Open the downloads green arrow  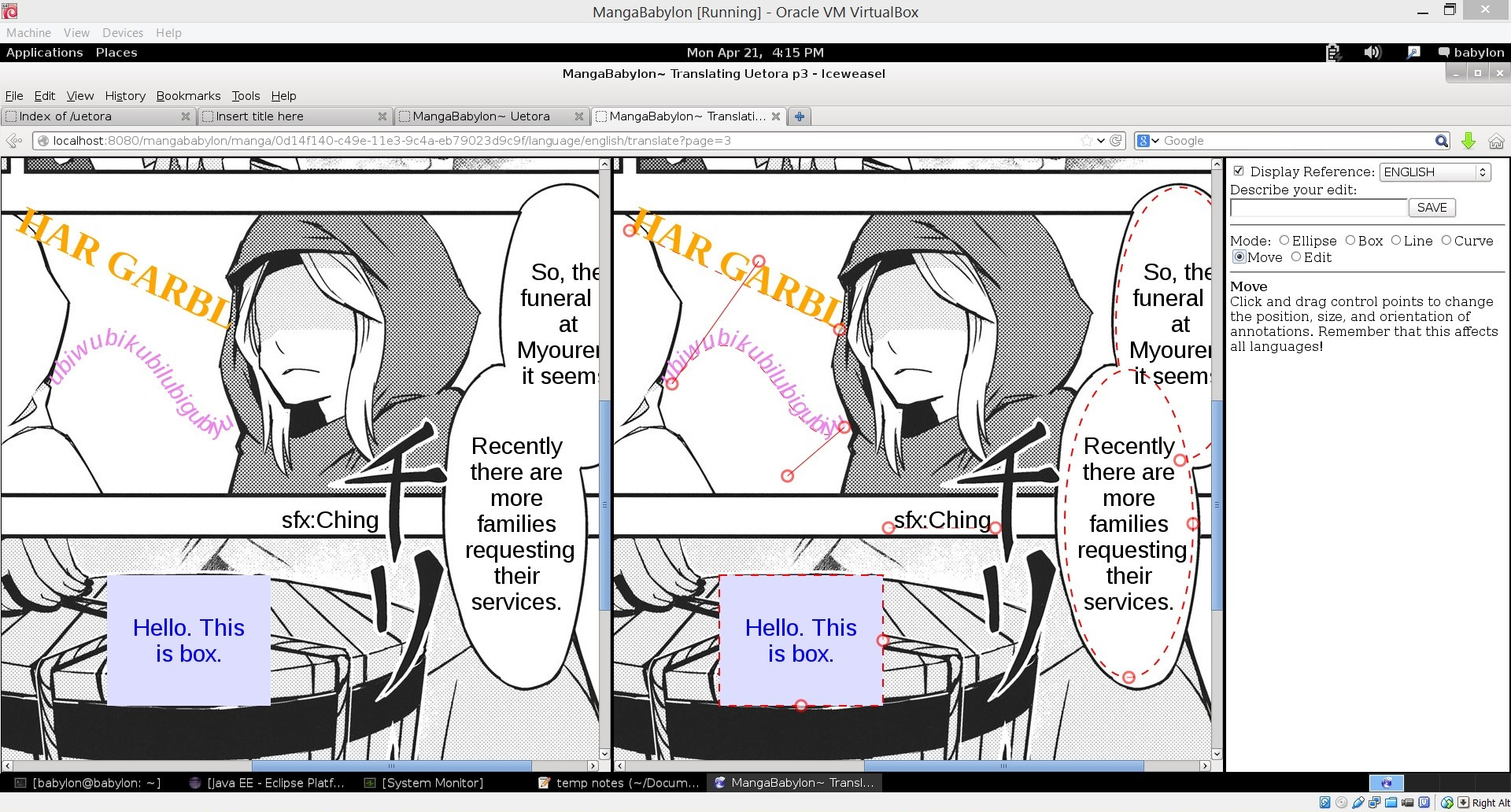click(1469, 140)
